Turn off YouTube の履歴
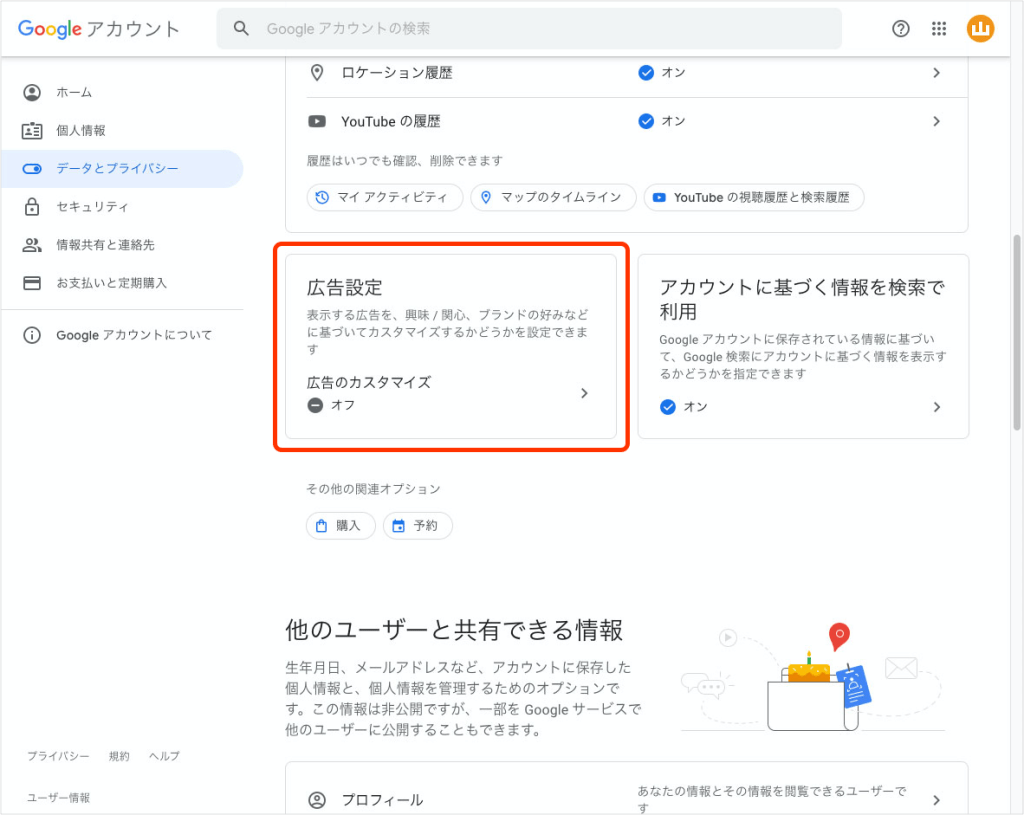1024x815 pixels. (644, 121)
